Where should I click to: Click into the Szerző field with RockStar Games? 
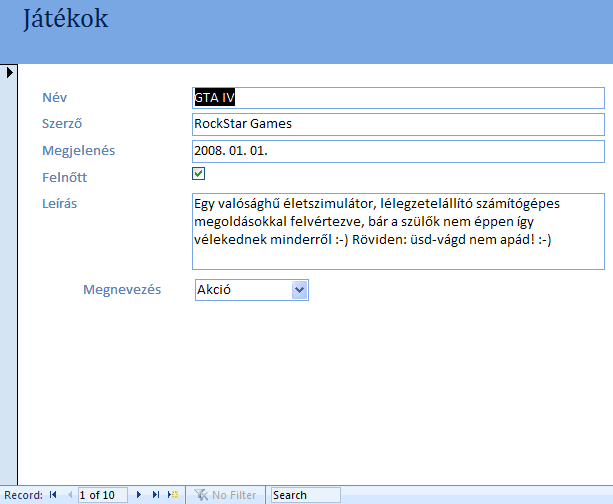click(398, 124)
